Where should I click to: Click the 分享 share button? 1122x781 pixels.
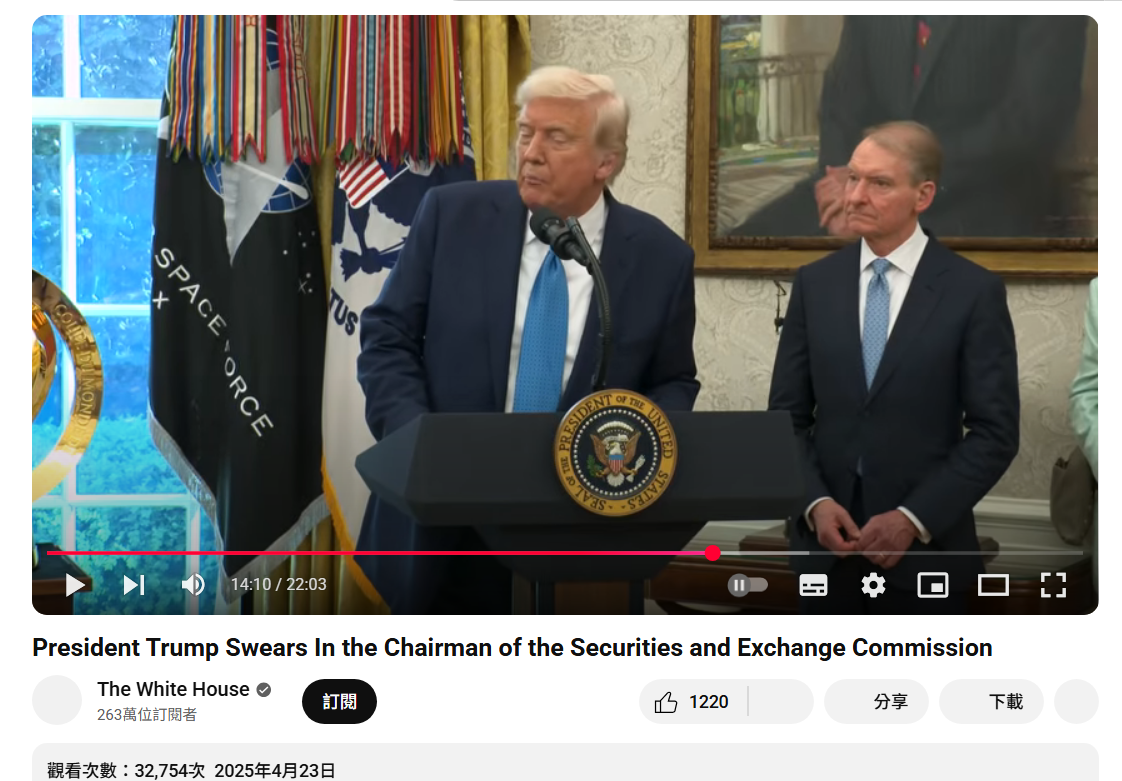pyautogui.click(x=877, y=702)
